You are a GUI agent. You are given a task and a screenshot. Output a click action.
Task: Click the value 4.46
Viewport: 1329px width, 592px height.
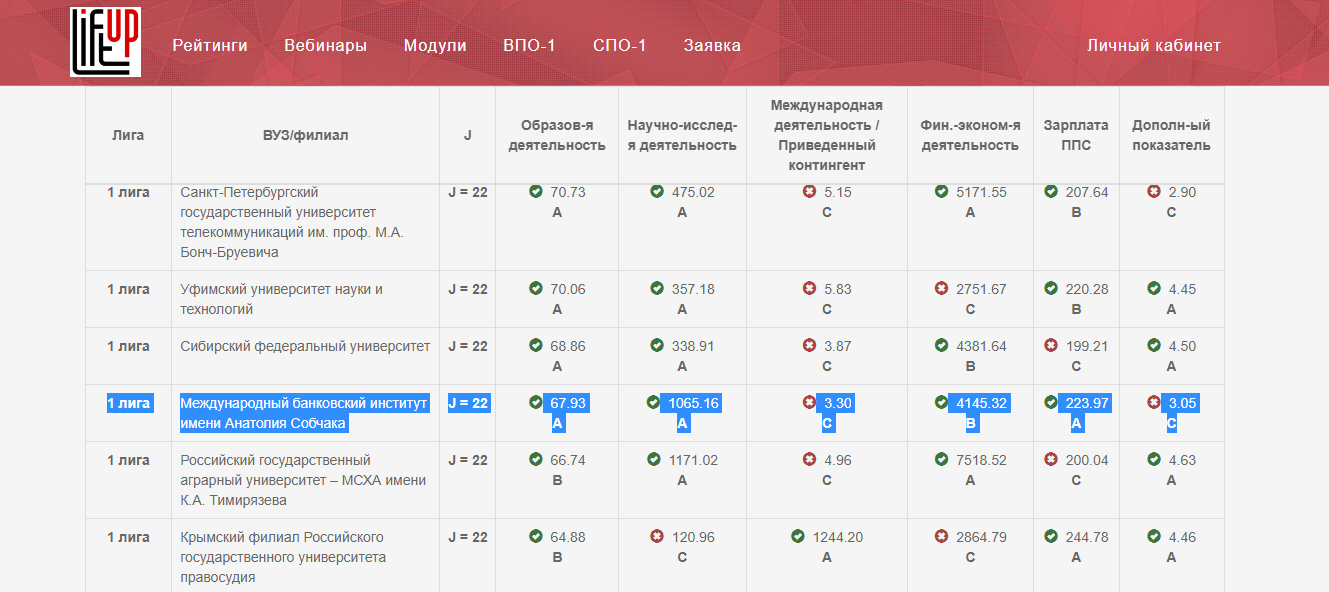point(1182,537)
